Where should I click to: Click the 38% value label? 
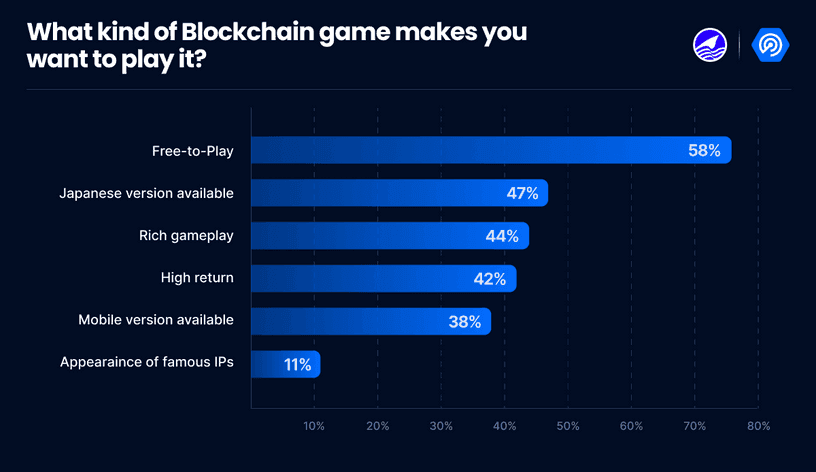(x=465, y=322)
